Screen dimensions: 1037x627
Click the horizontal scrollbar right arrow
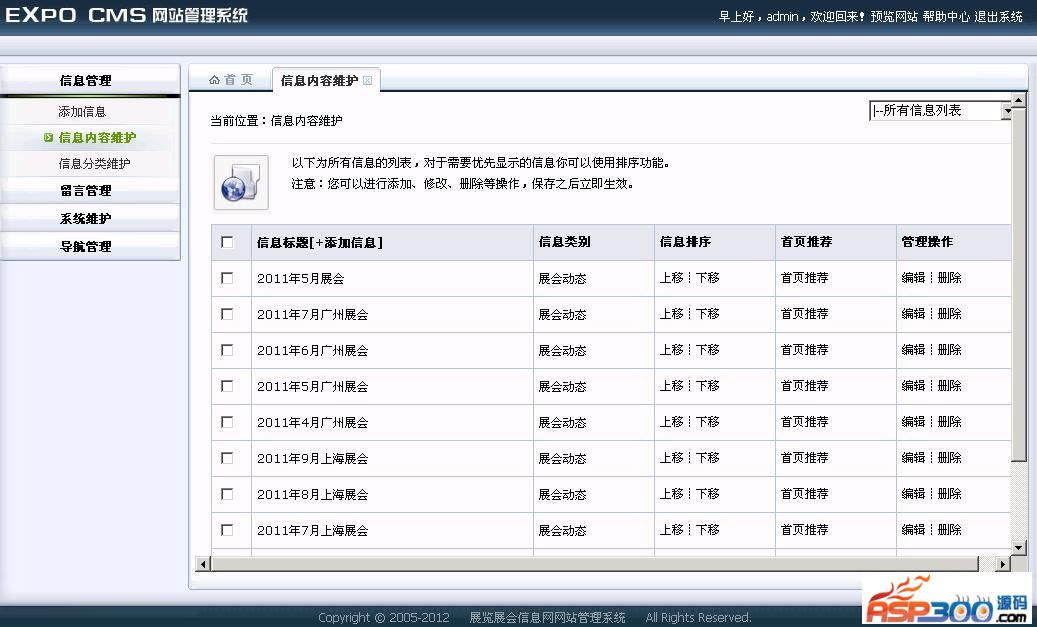pos(1003,564)
